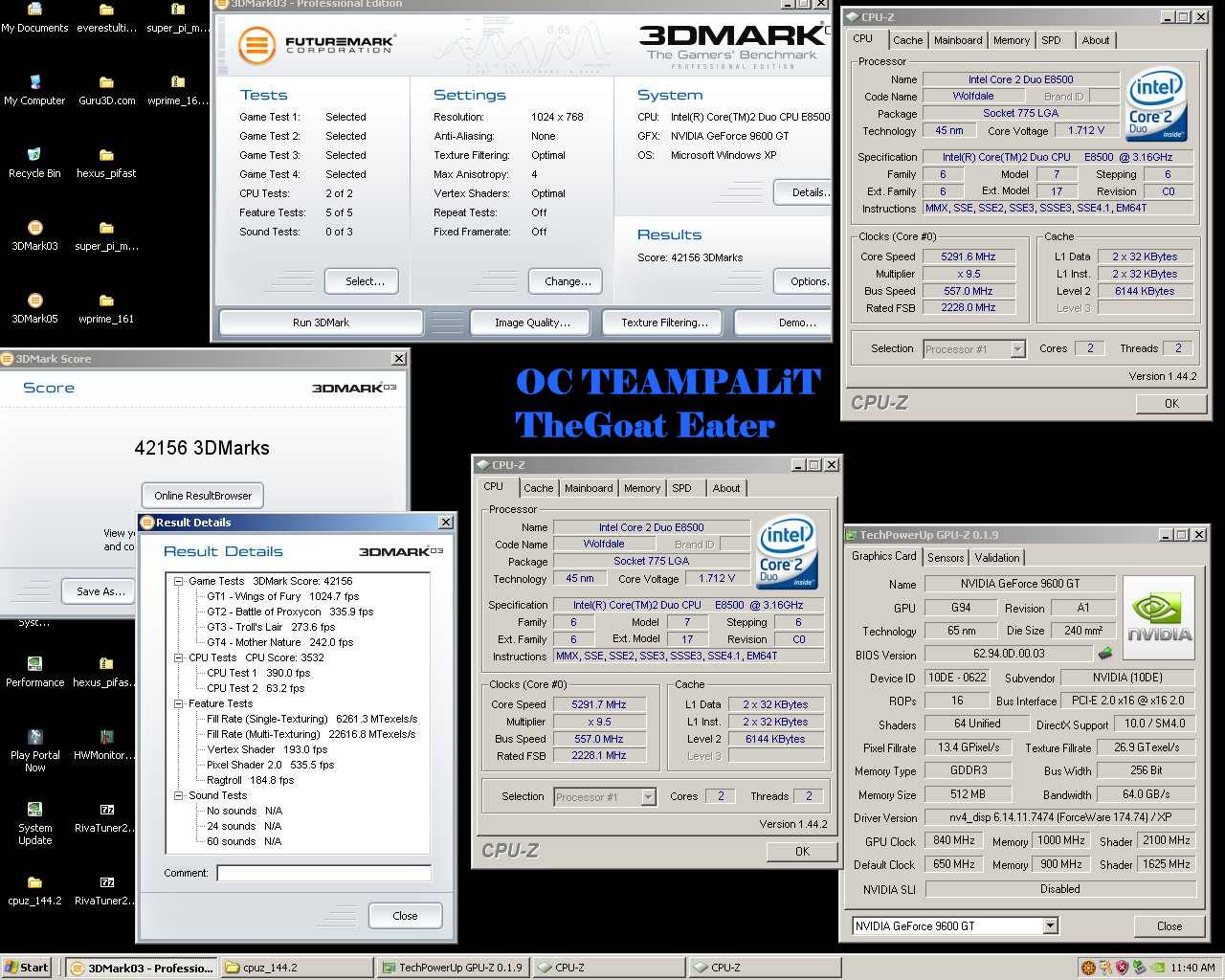Open the NVIDIA GeForce 9600 GT card dropdown

coord(1050,925)
